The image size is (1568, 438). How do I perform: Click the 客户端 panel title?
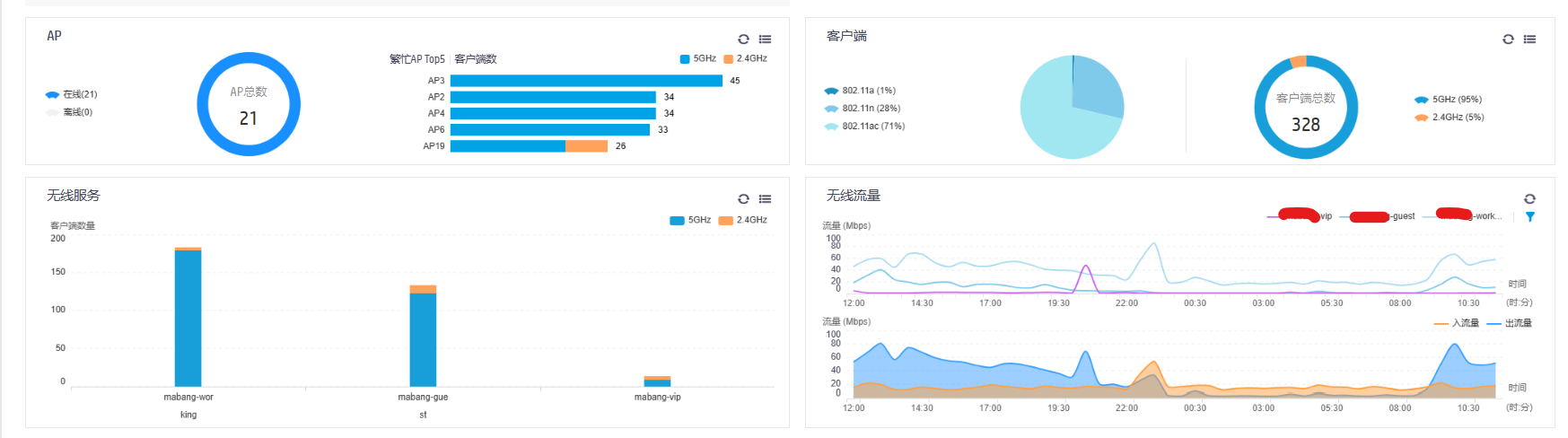[846, 36]
